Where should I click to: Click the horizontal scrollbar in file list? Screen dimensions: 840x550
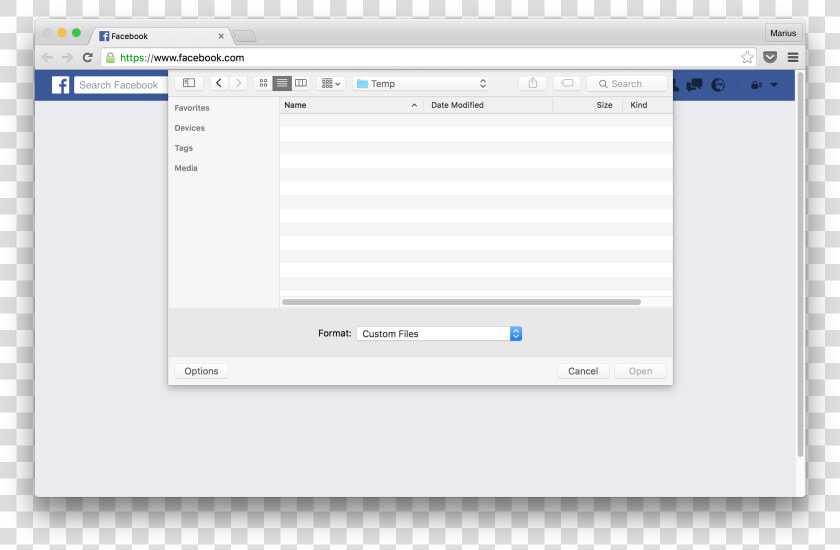pyautogui.click(x=461, y=302)
